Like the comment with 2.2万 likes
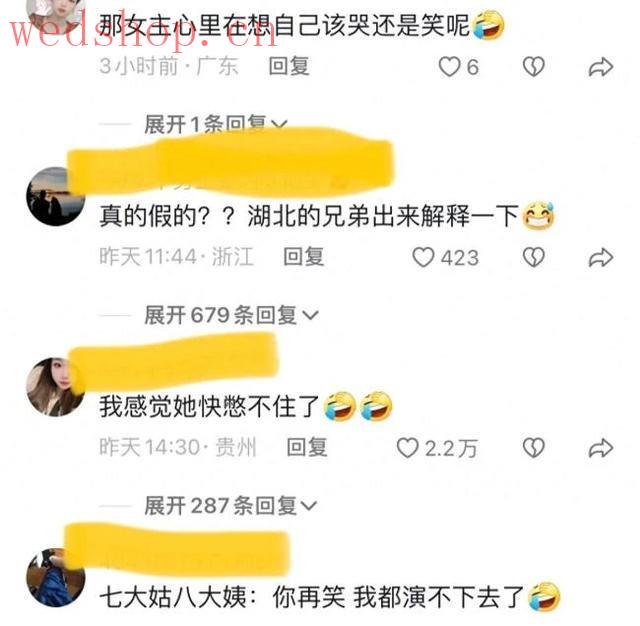 tap(407, 448)
